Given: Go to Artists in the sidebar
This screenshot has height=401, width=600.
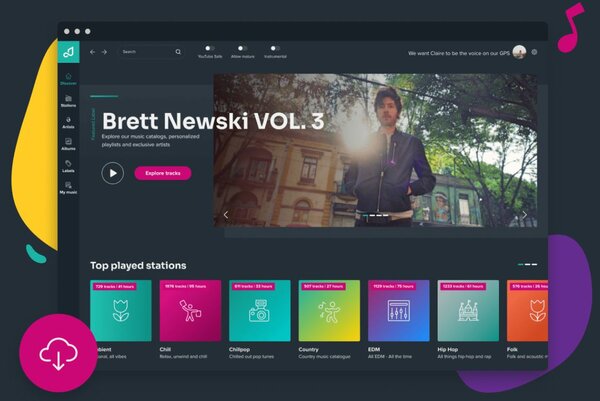Looking at the screenshot, I should (x=68, y=121).
